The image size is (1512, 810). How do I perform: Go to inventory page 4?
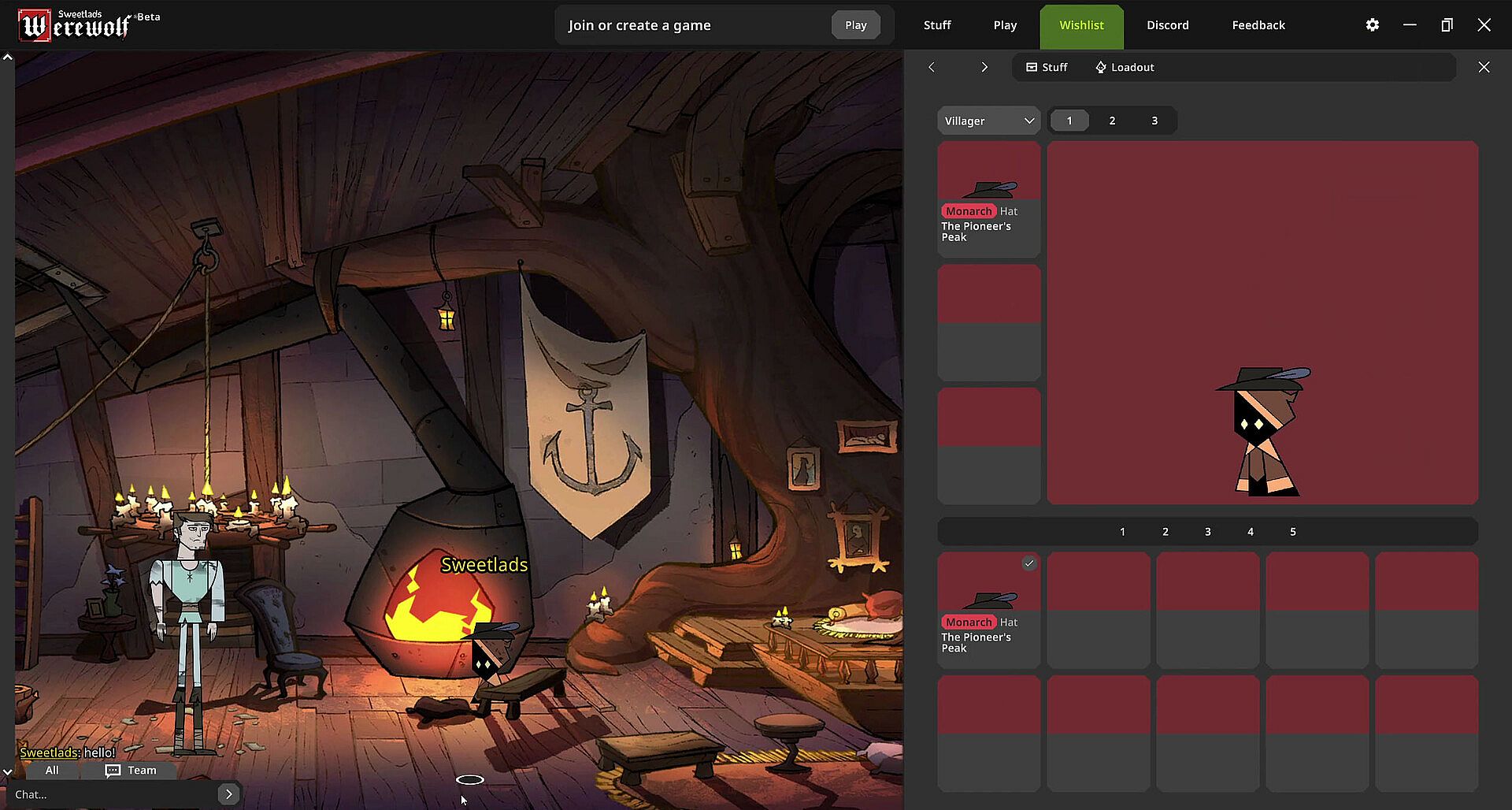[1250, 532]
